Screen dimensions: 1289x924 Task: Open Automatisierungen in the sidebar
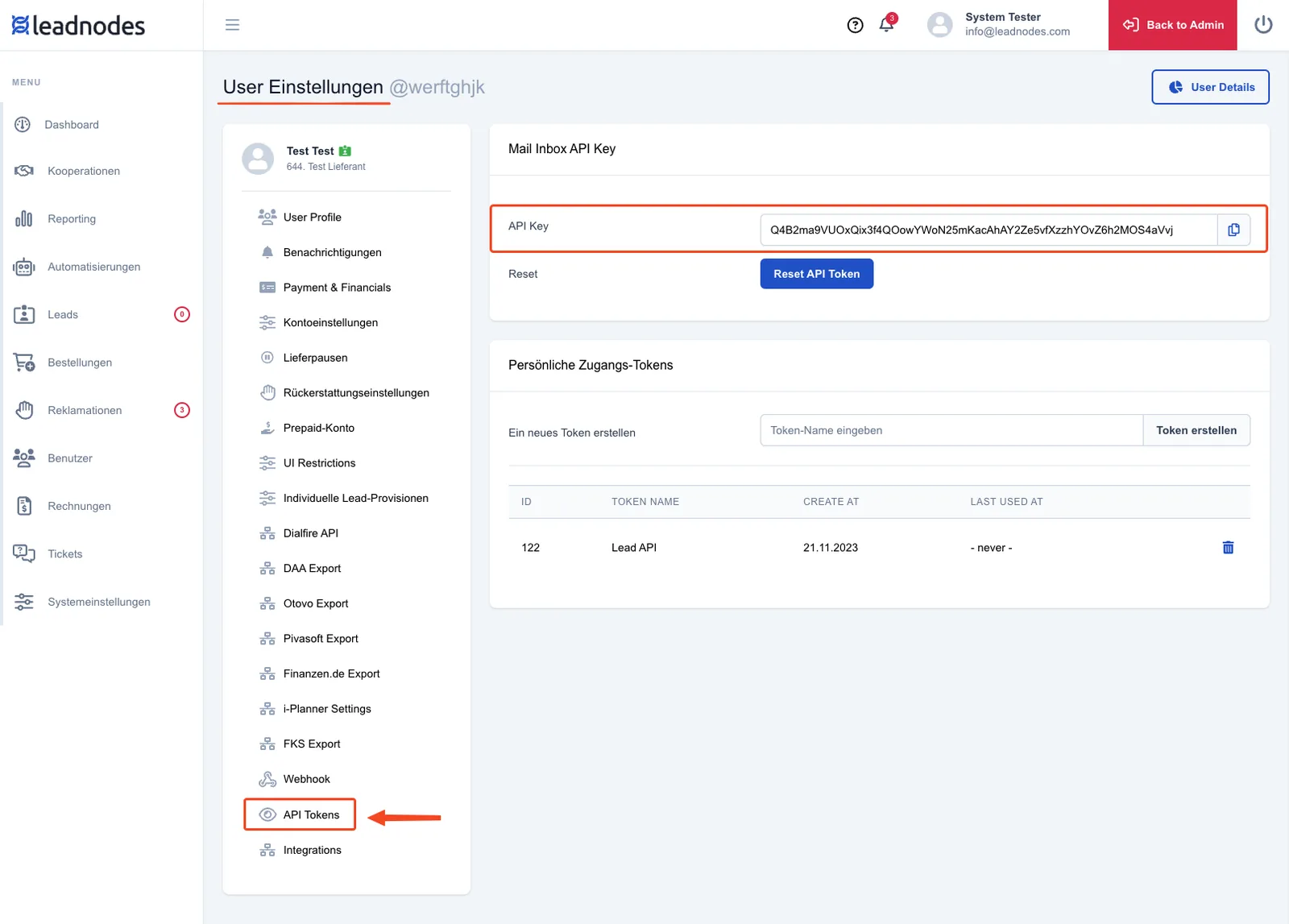93,267
